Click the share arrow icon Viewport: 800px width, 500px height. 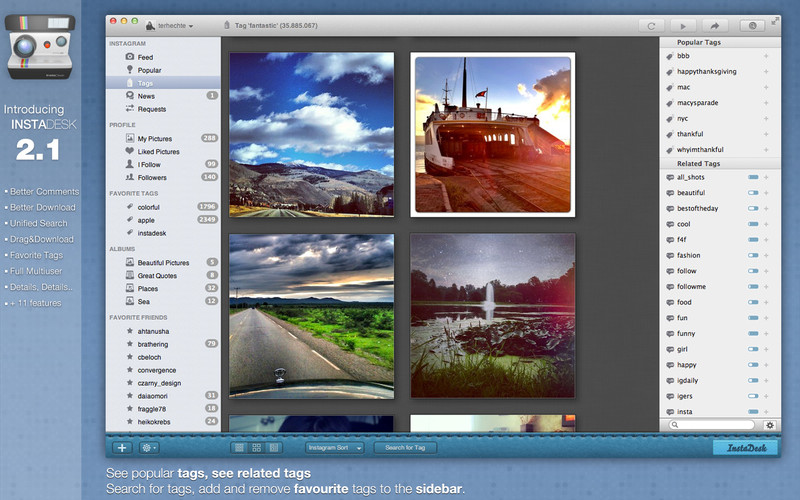(x=713, y=25)
